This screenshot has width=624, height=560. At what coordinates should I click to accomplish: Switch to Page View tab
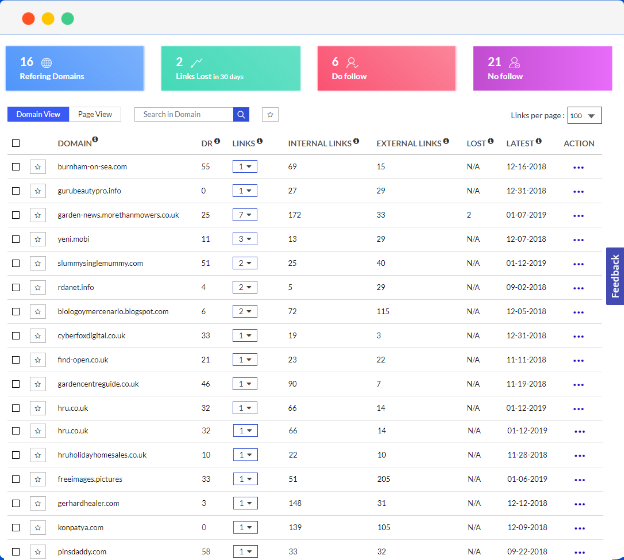click(x=95, y=114)
